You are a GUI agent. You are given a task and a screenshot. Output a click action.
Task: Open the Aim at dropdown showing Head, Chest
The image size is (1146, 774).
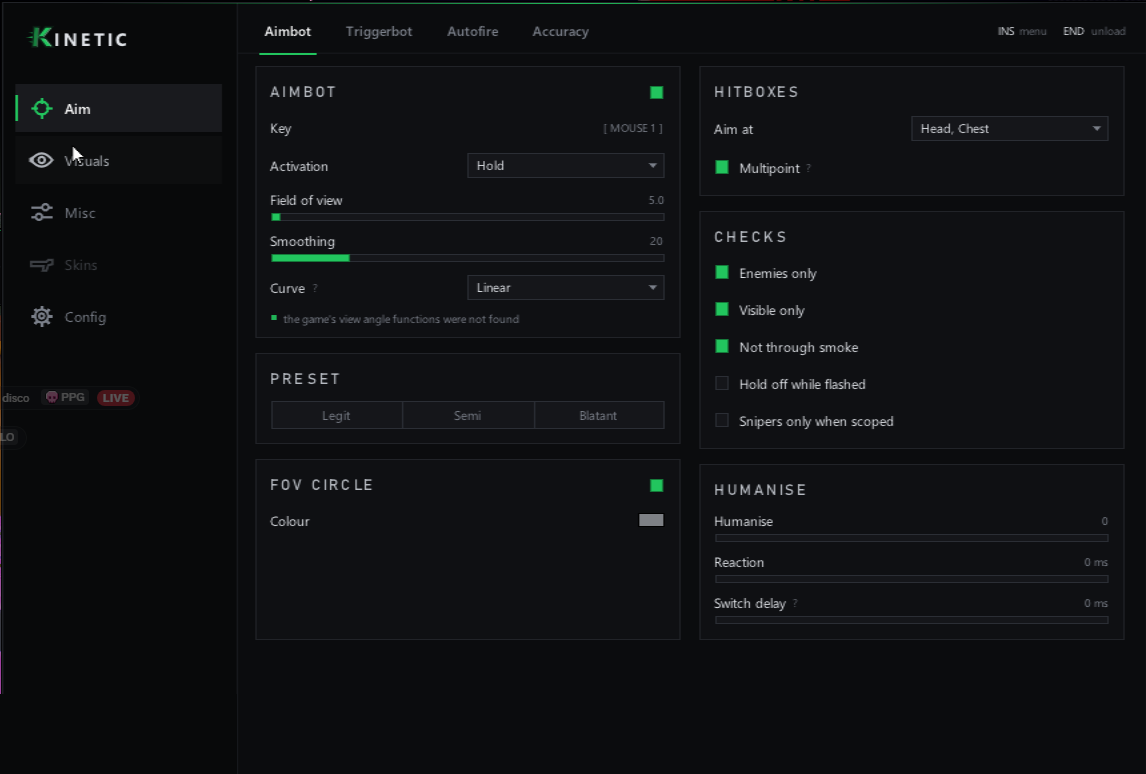click(x=1009, y=129)
